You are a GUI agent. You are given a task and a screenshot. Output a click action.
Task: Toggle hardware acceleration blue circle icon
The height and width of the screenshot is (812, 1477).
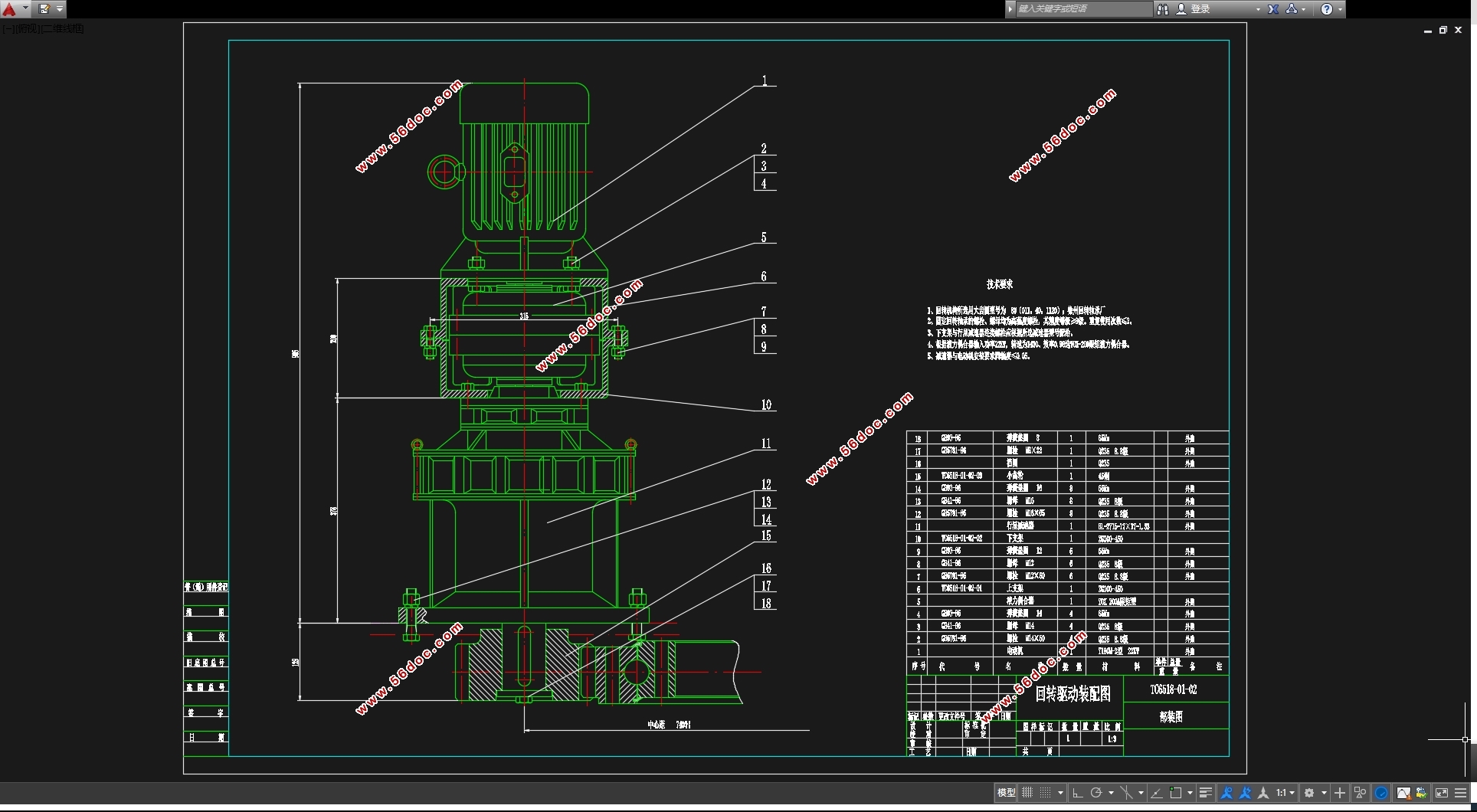tap(1381, 793)
